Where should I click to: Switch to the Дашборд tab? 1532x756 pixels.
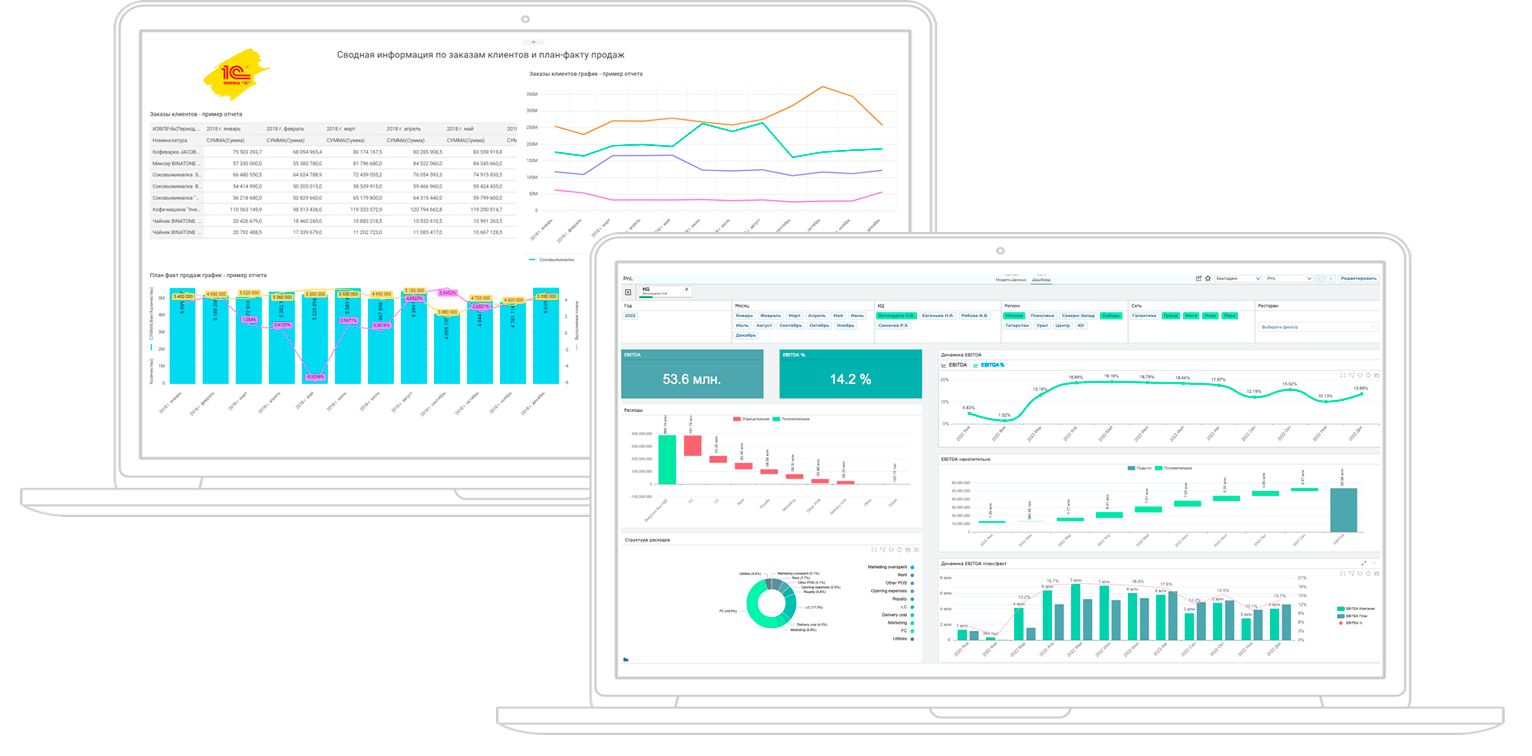coord(1041,280)
